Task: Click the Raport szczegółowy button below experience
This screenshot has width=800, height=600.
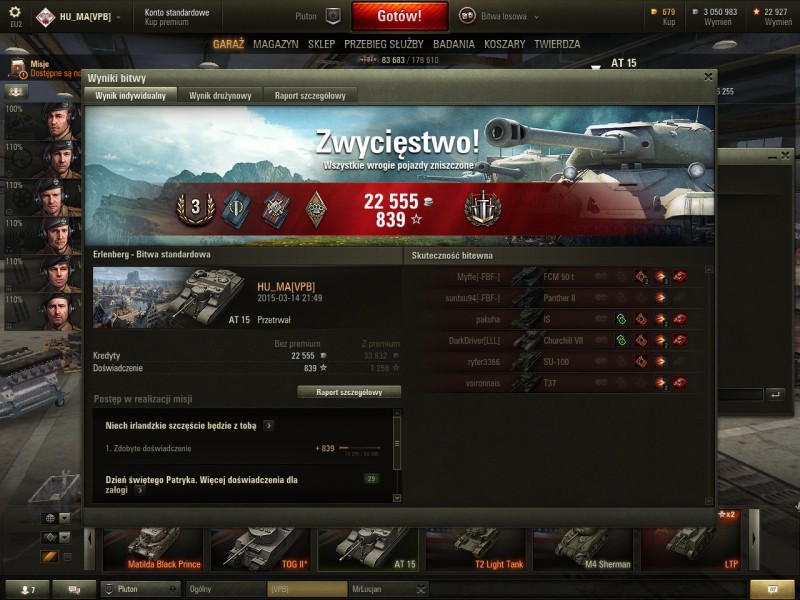Action: [349, 392]
